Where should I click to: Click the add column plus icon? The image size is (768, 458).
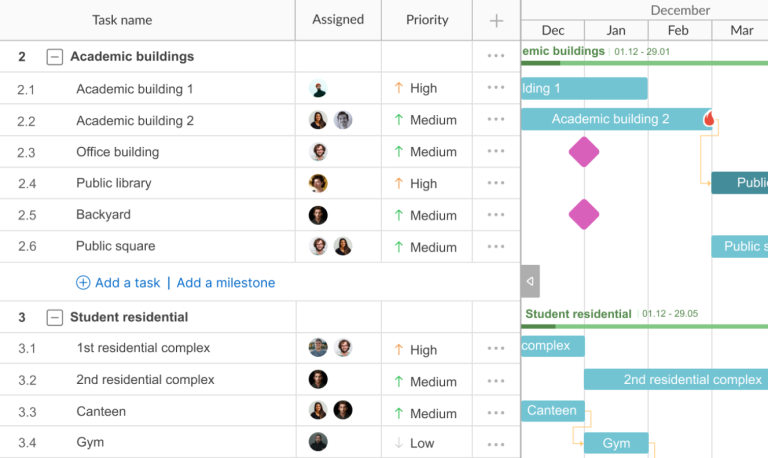(x=496, y=20)
